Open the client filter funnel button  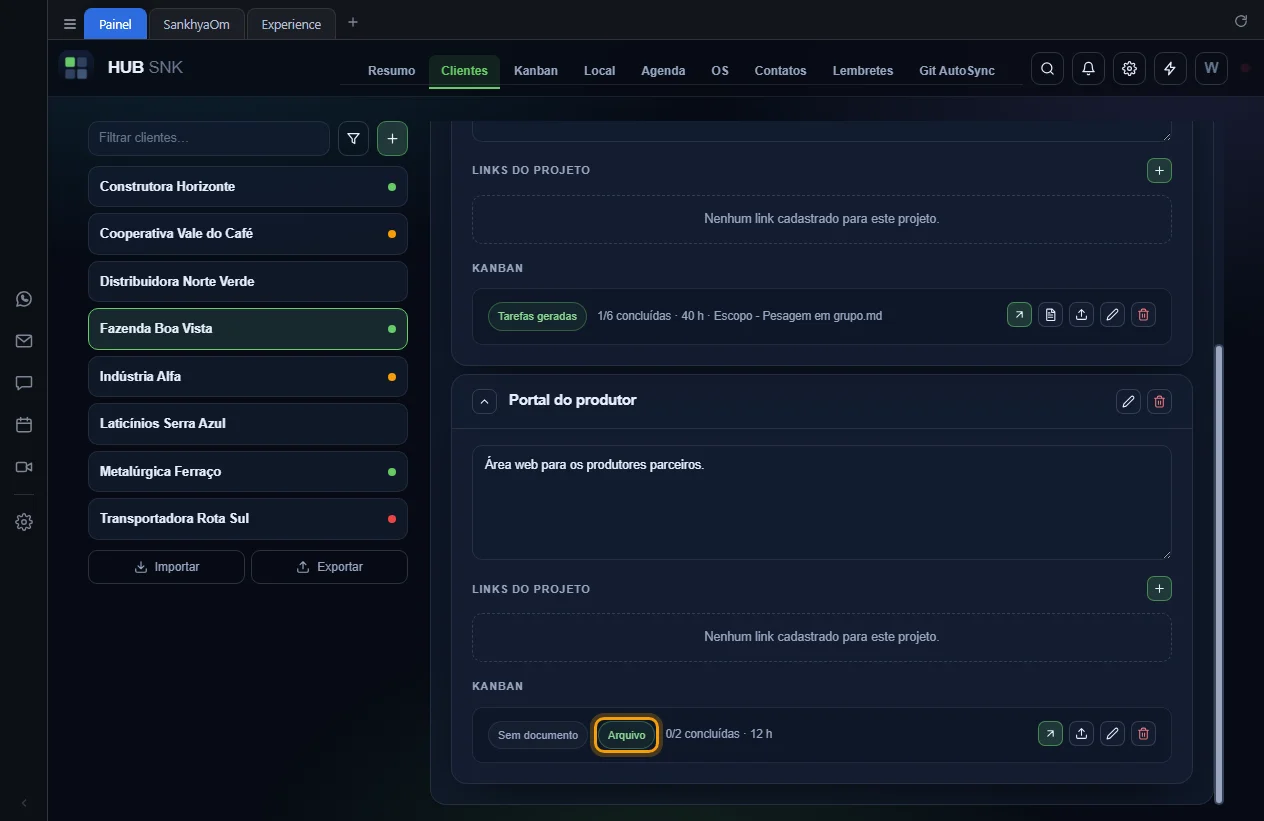(x=353, y=139)
